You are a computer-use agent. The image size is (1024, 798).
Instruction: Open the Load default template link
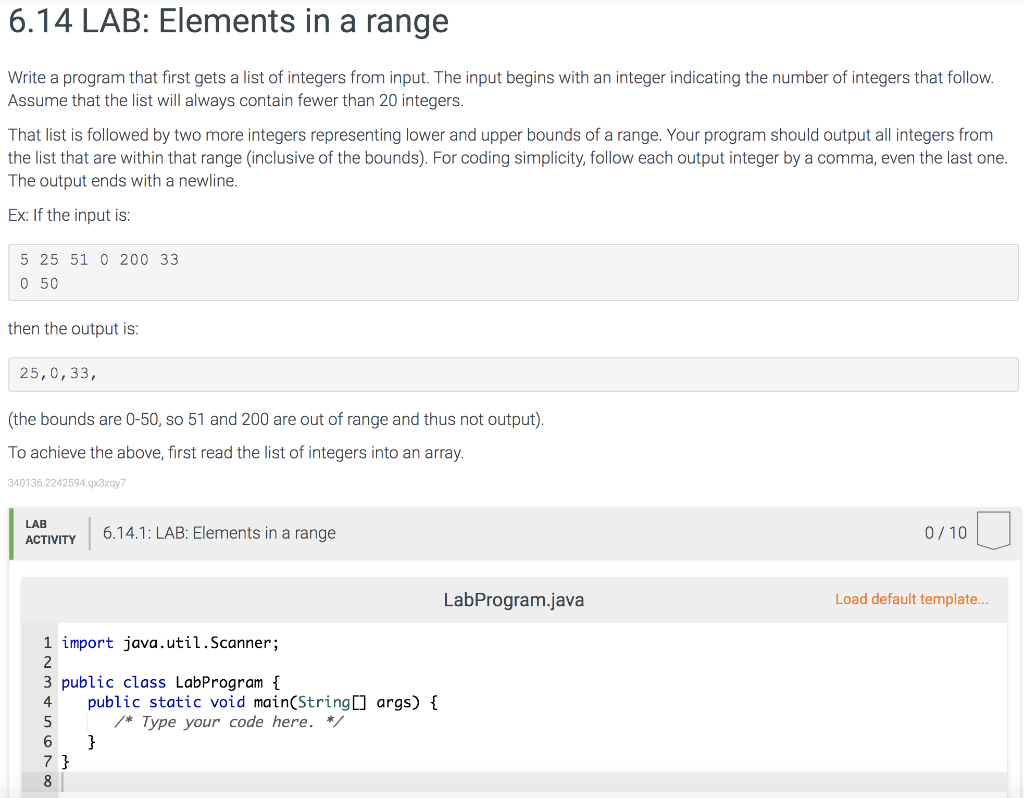[911, 598]
